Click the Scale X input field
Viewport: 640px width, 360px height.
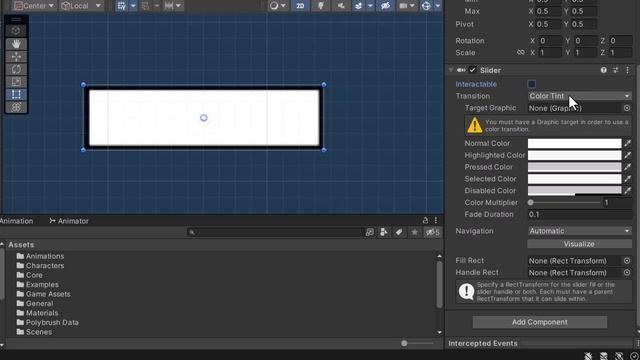549,53
